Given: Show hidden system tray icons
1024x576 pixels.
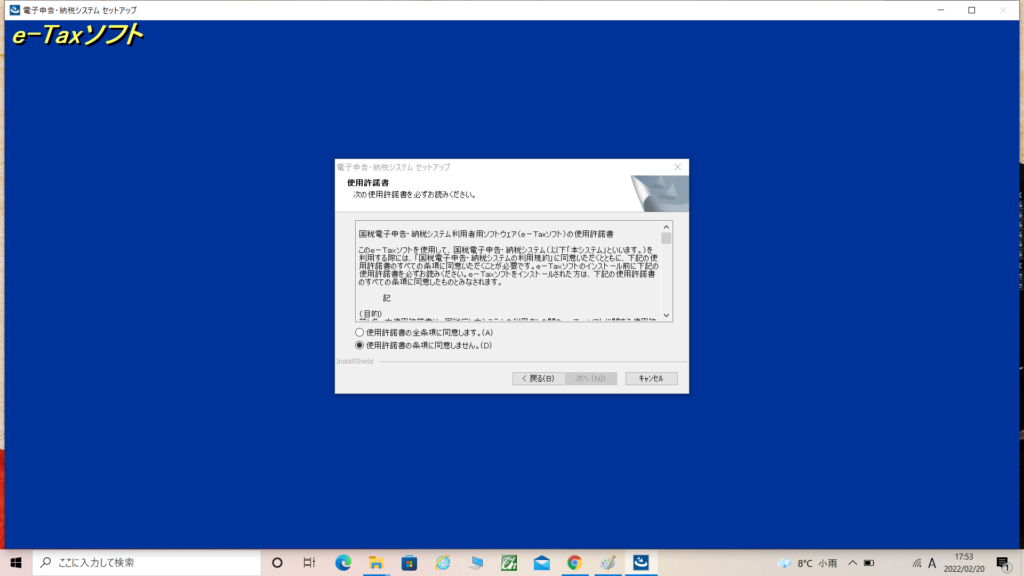Looking at the screenshot, I should (x=853, y=563).
